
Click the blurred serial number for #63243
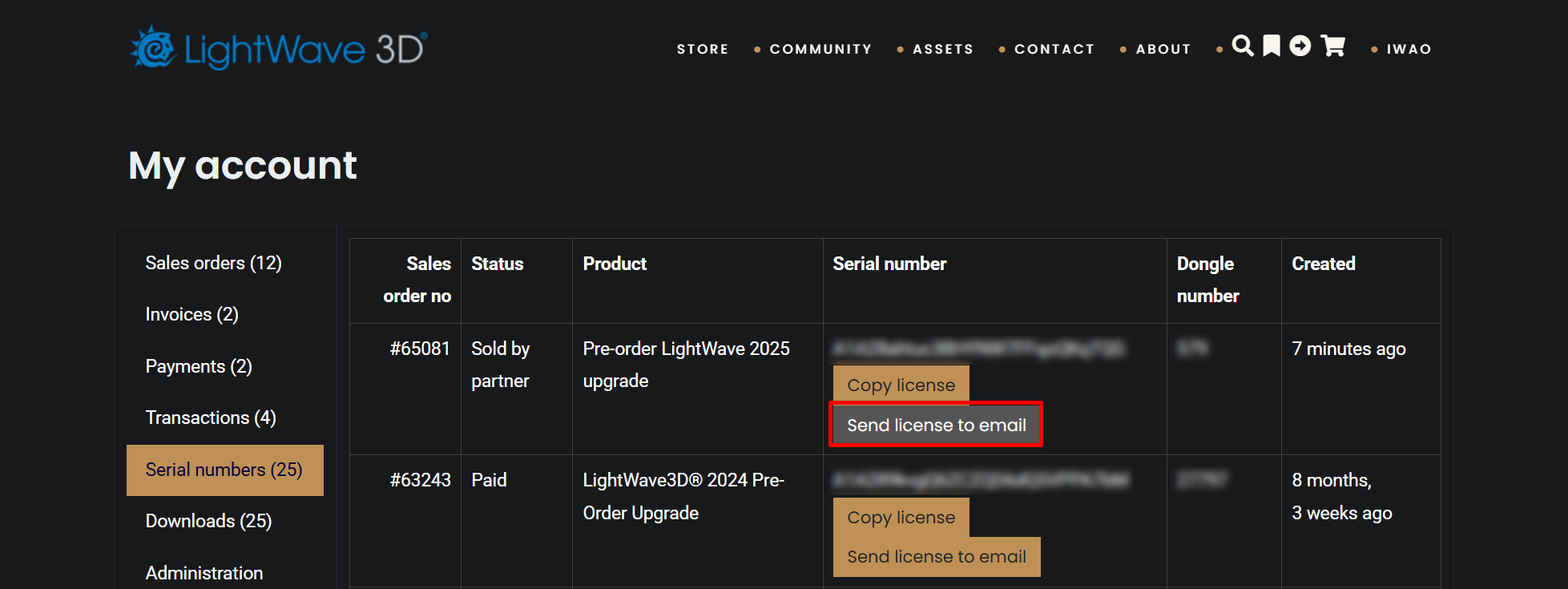(981, 480)
